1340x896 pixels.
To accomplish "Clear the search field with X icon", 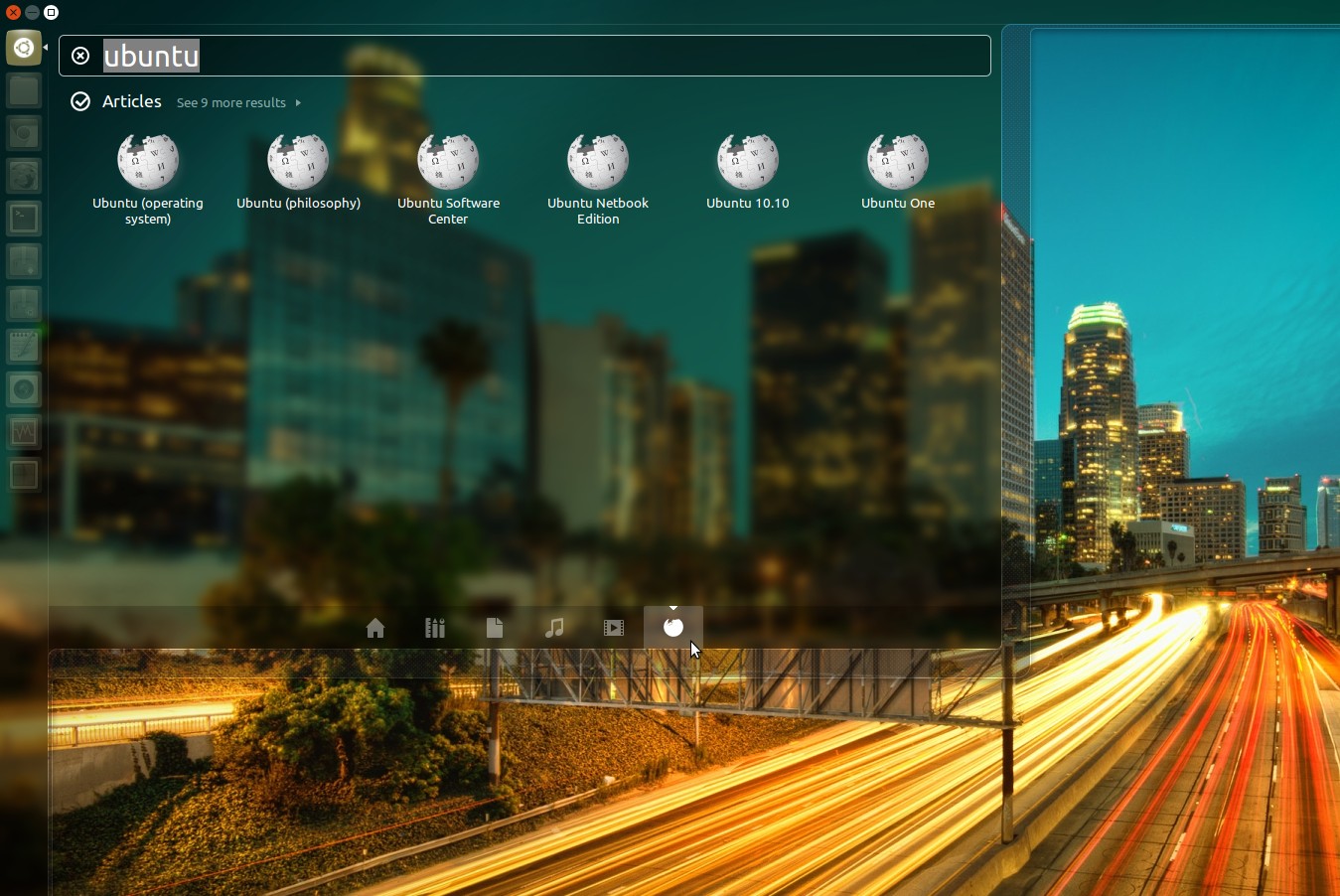I will [80, 56].
